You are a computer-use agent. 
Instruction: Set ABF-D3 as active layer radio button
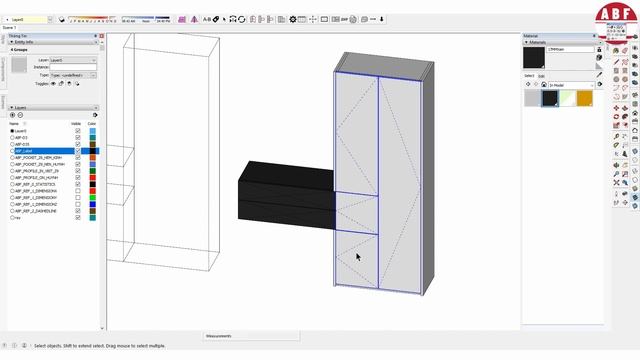(x=12, y=138)
